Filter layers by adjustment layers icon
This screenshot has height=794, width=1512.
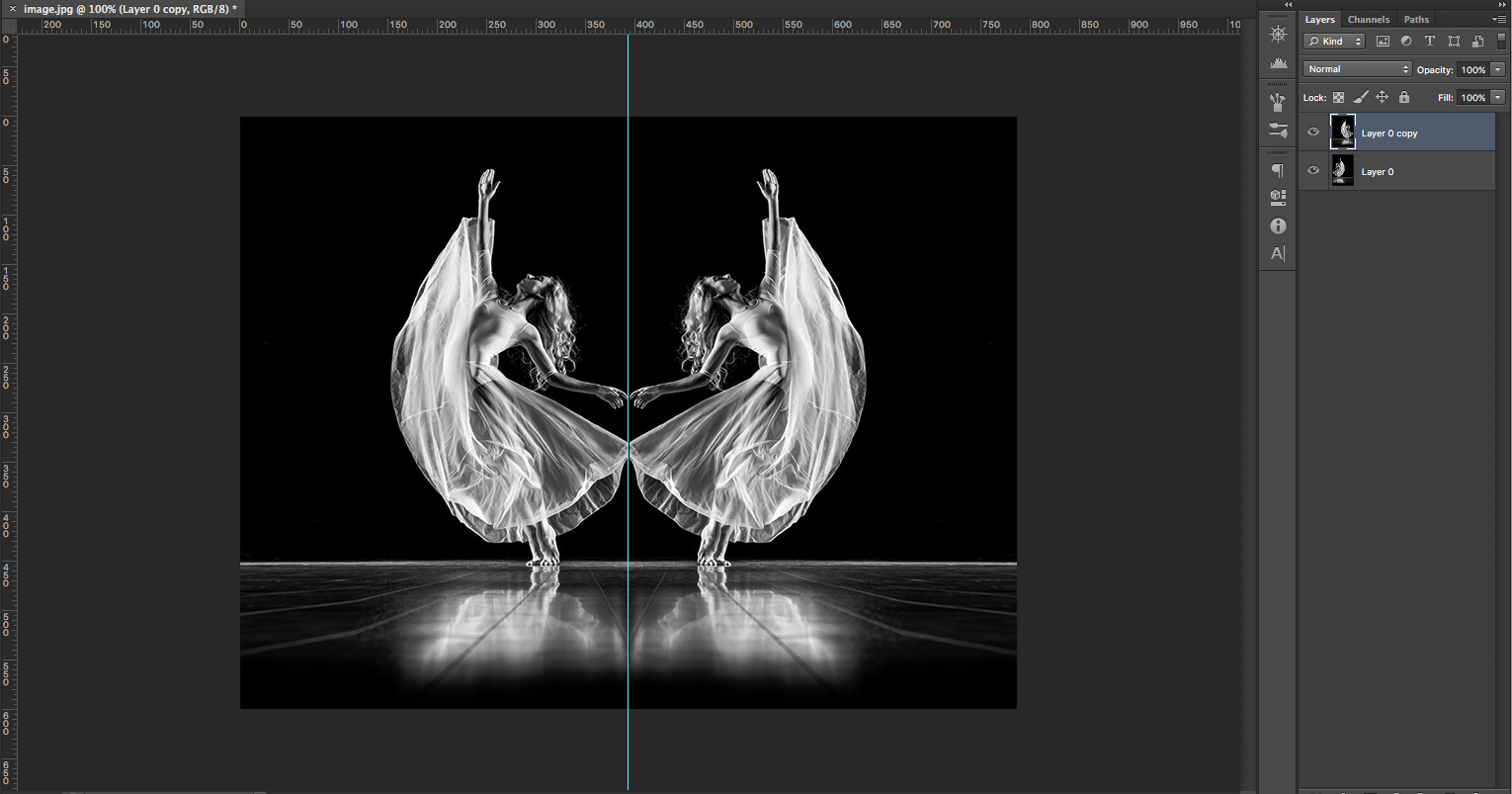coord(1406,42)
